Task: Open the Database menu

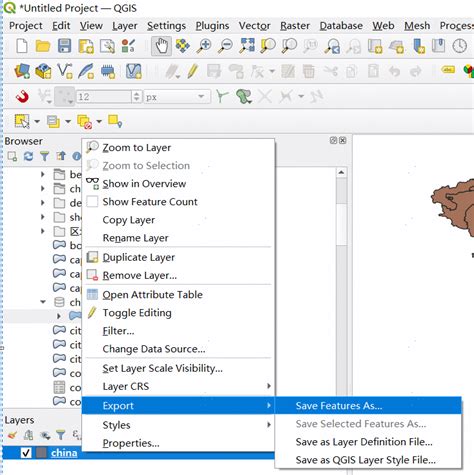Action: point(341,26)
